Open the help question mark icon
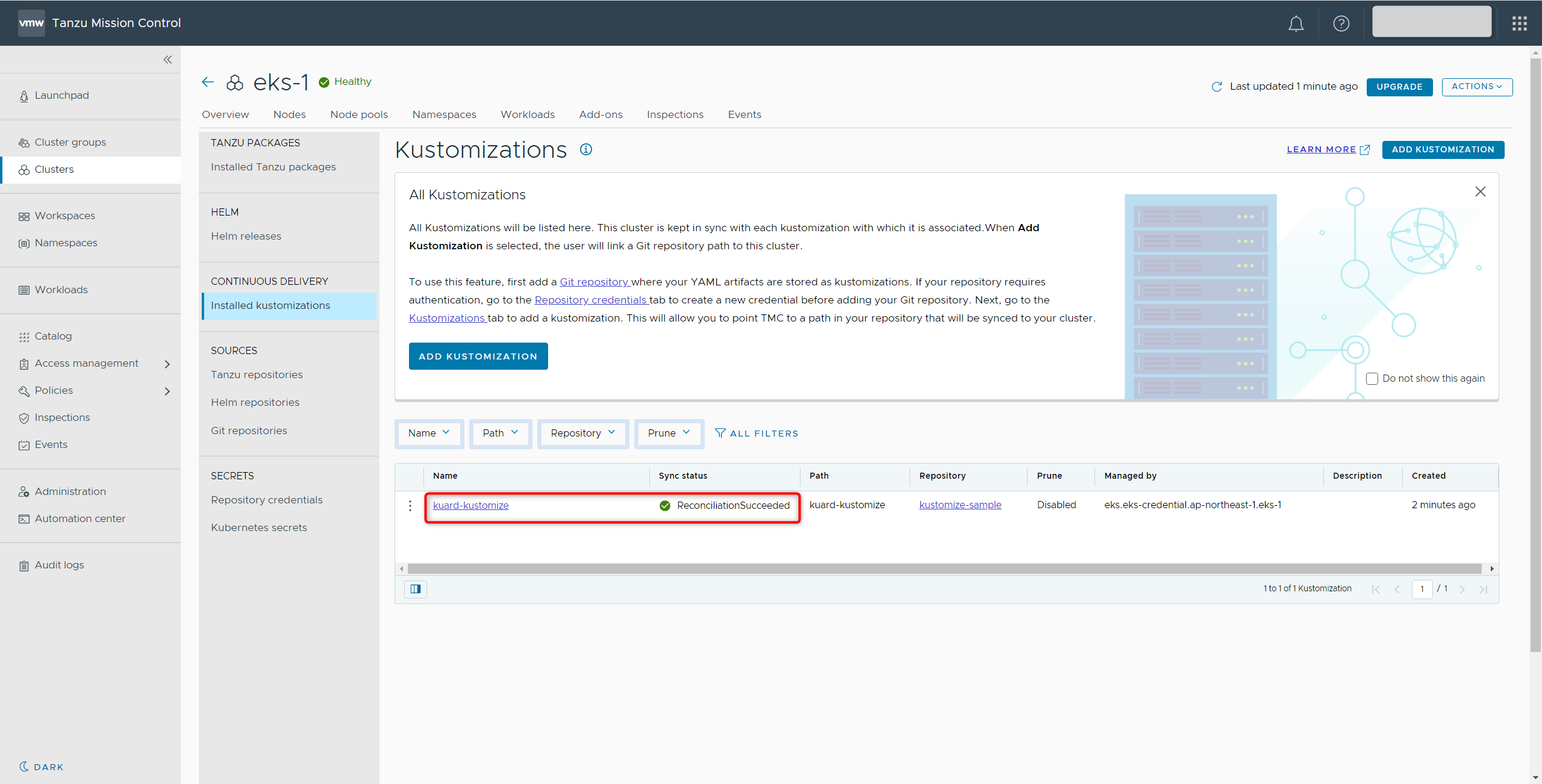This screenshot has width=1542, height=784. pyautogui.click(x=1341, y=23)
